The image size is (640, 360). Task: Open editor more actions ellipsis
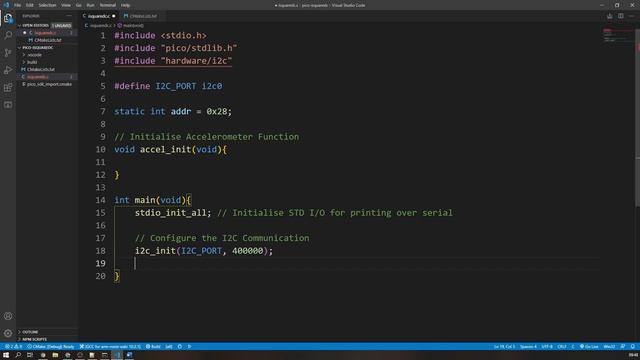pos(631,16)
